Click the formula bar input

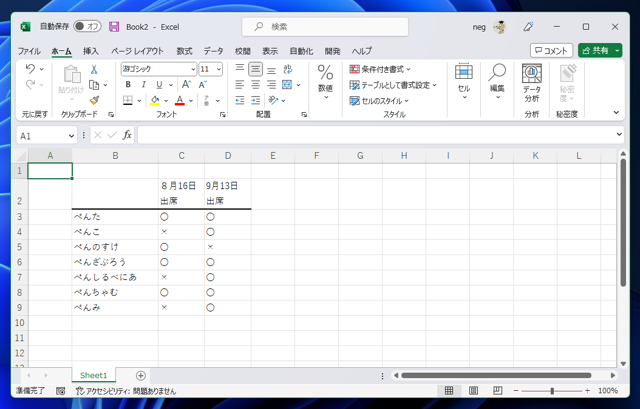pos(376,135)
